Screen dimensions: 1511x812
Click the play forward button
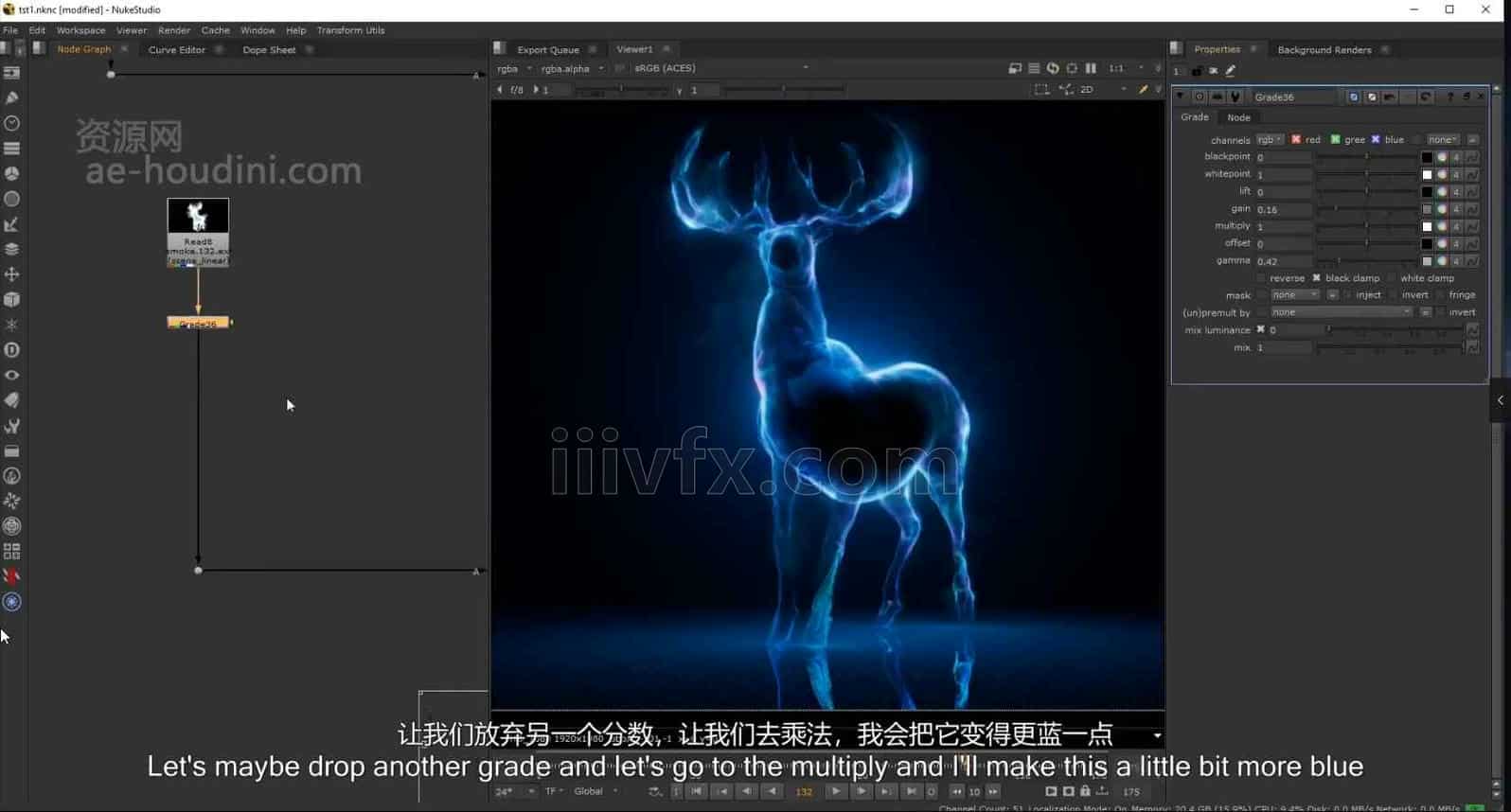[x=835, y=791]
